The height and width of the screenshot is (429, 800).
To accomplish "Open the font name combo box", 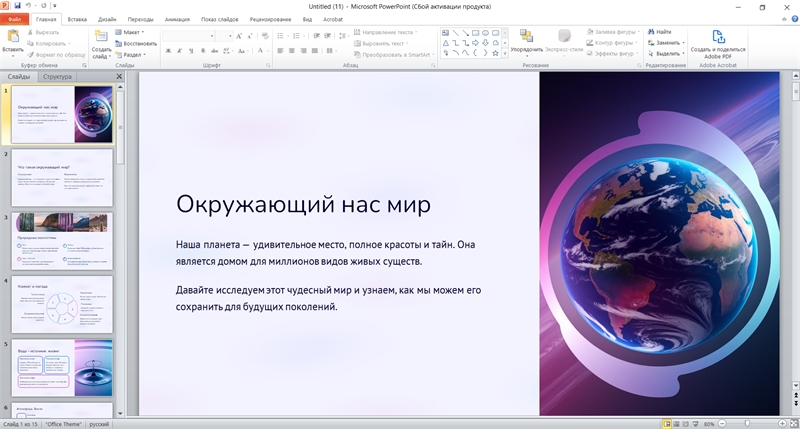I will pos(188,36).
